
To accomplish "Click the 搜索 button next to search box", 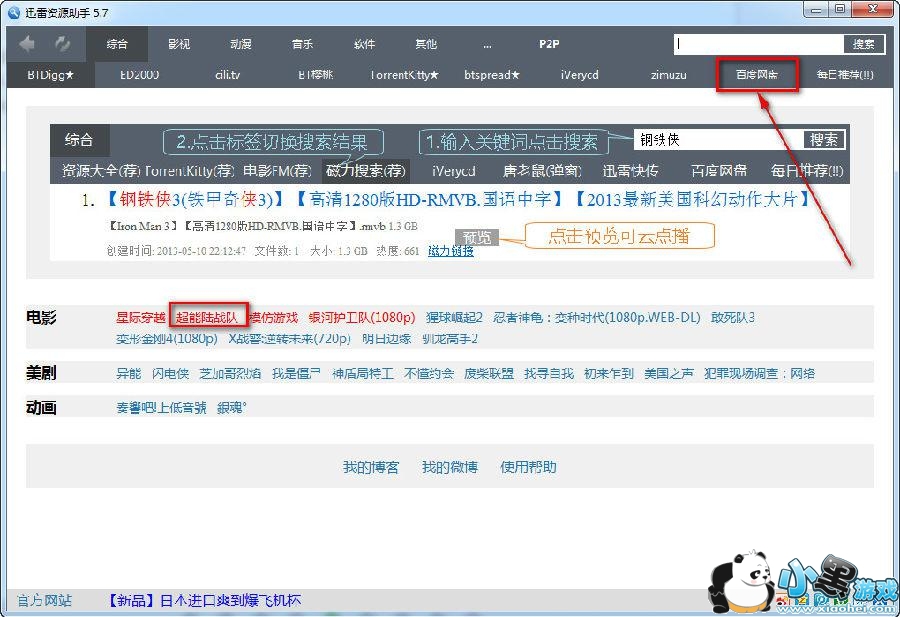I will point(864,44).
